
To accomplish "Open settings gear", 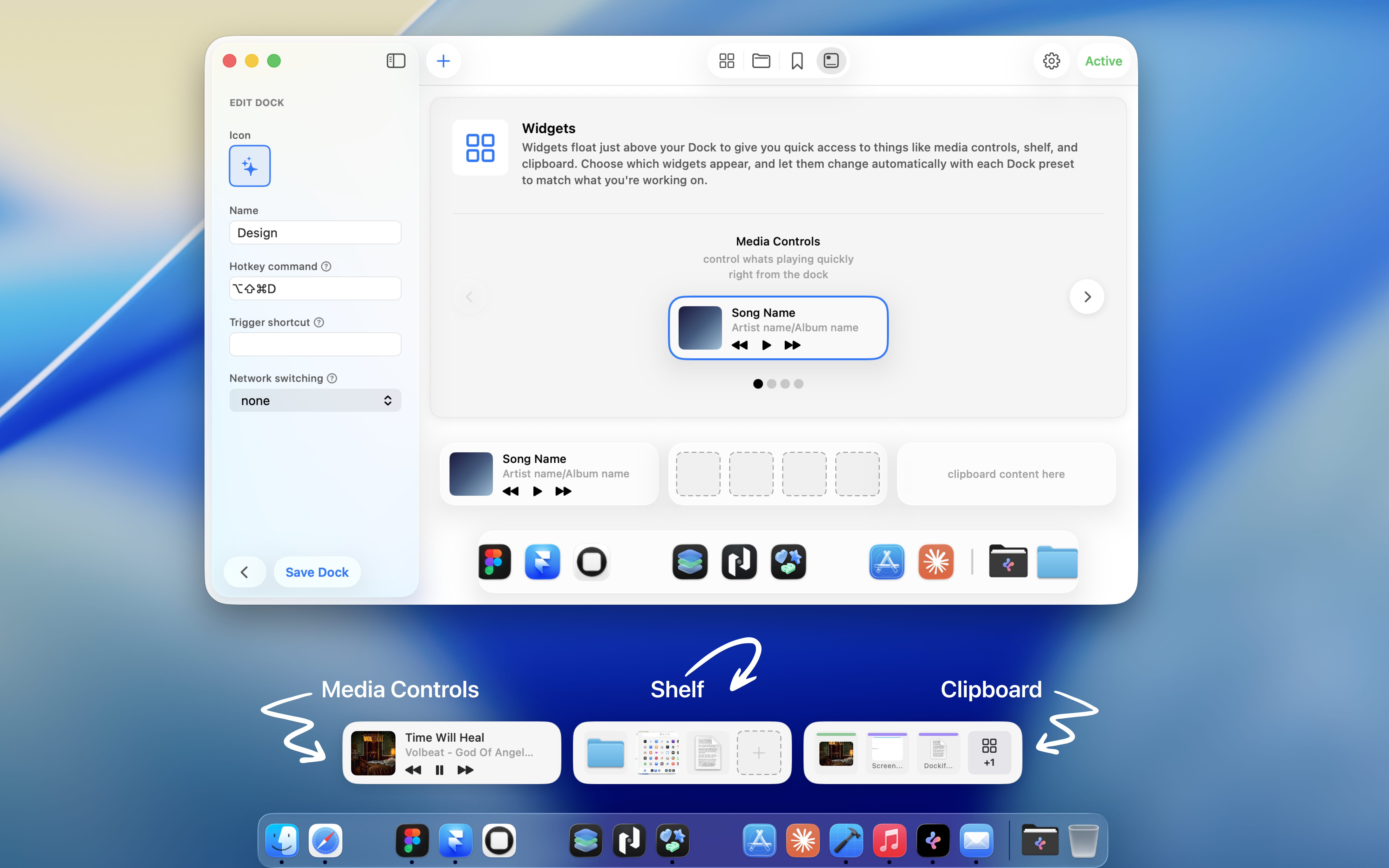I will [1051, 61].
